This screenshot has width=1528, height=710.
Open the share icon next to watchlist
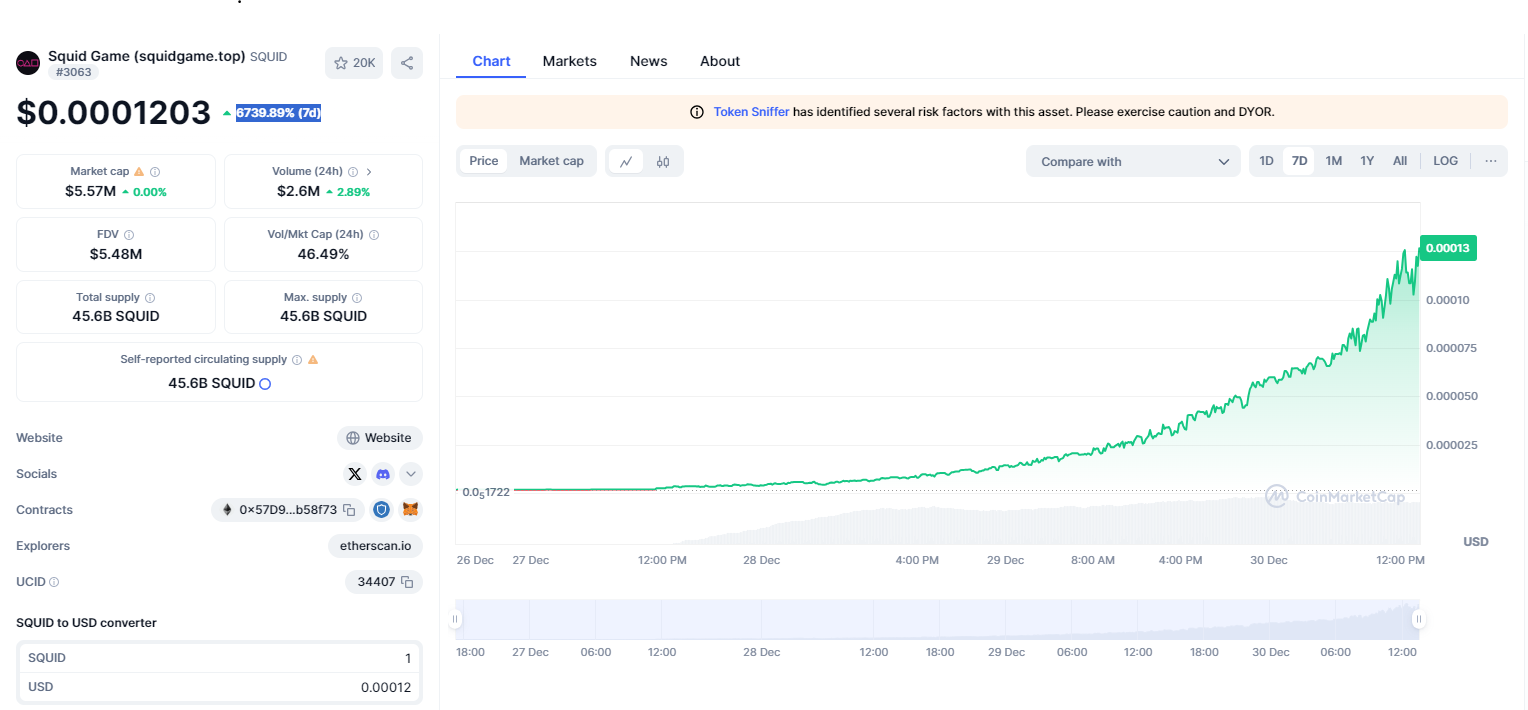tap(407, 63)
